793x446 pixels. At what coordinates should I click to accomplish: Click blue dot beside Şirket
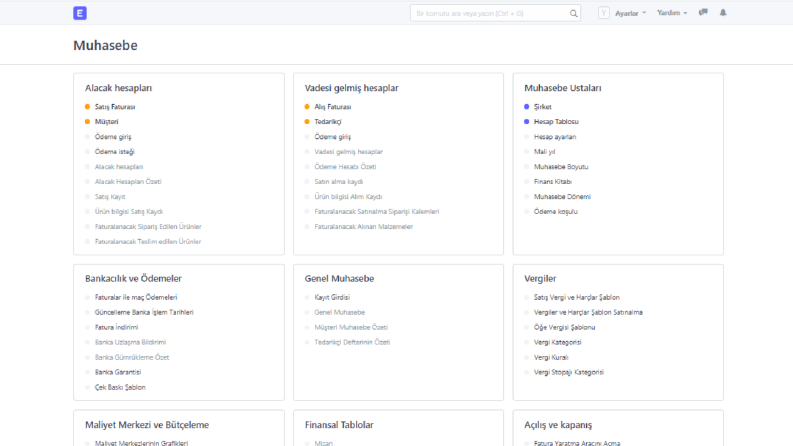coord(526,107)
